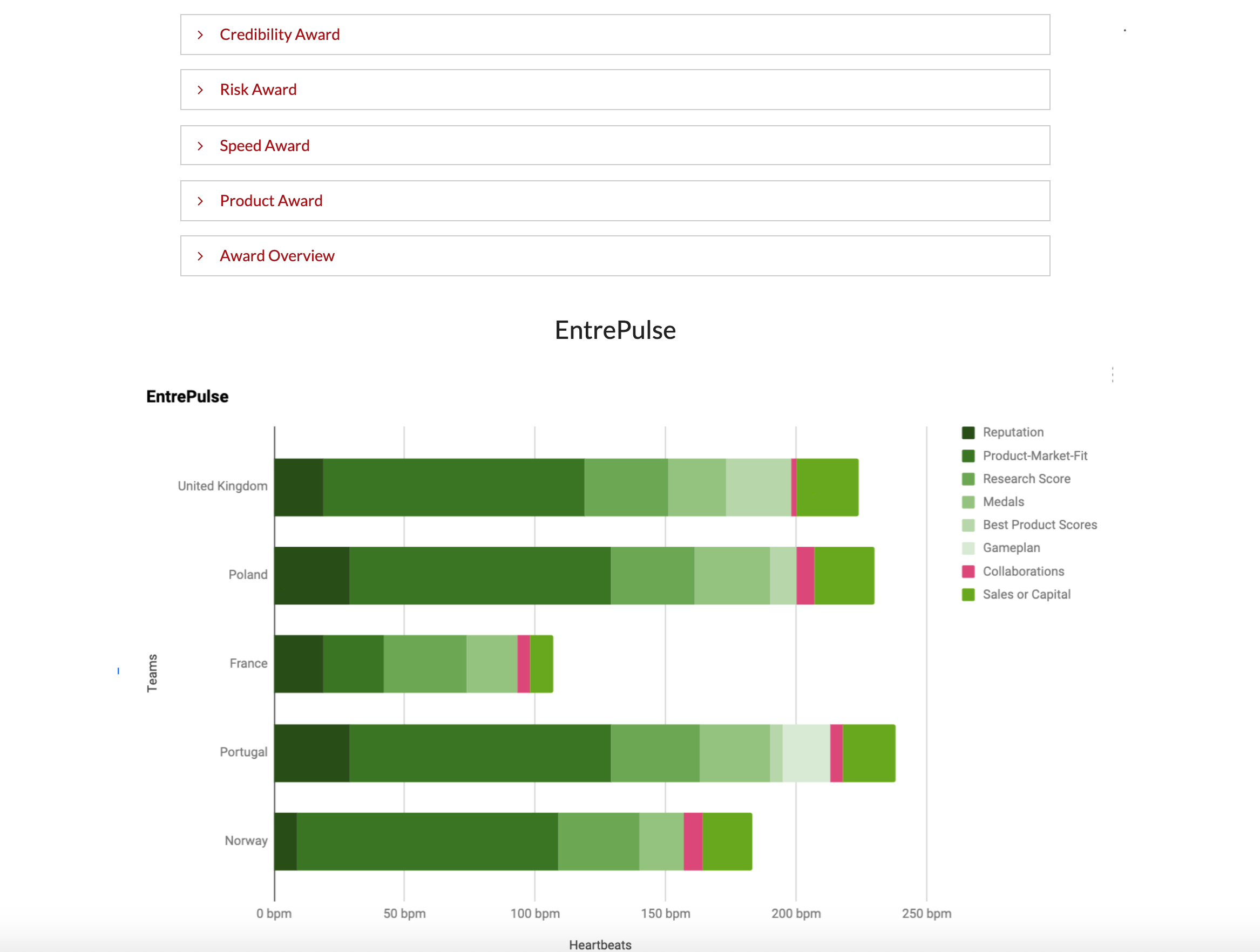The height and width of the screenshot is (952, 1260).
Task: Click the Norway Product-Market-Fit bar segment
Action: tap(428, 841)
